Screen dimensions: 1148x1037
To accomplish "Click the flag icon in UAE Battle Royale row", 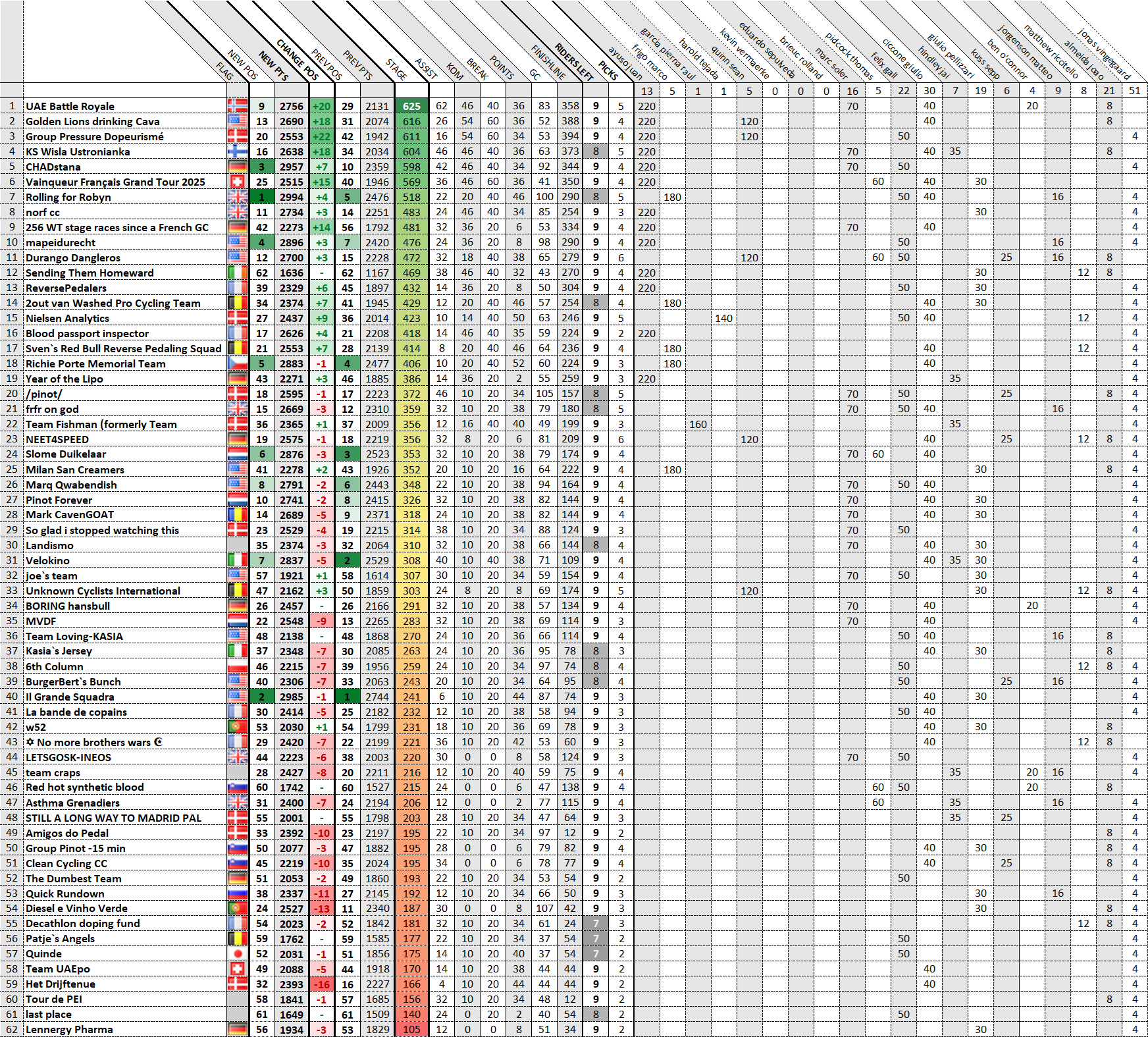I will (x=238, y=106).
